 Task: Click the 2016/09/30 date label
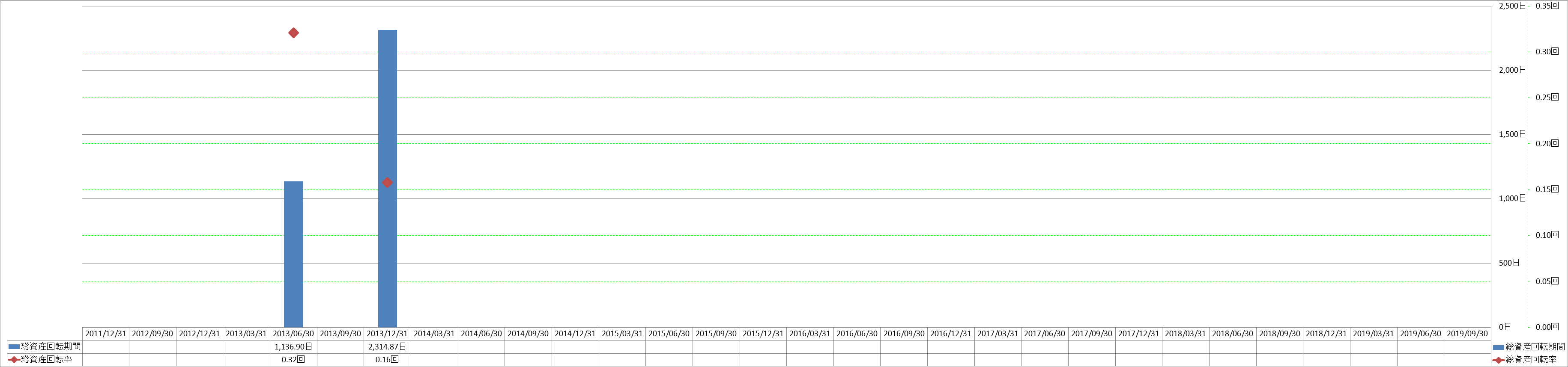[904, 334]
